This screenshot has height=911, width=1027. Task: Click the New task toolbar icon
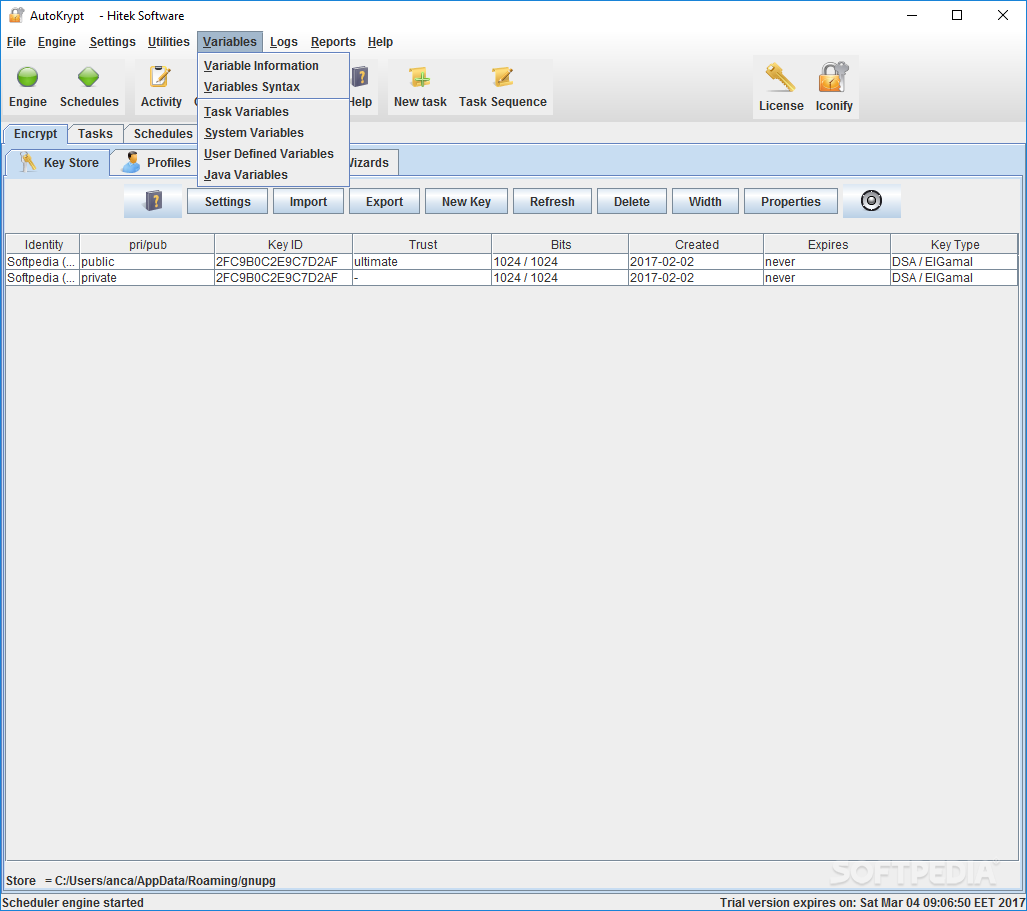pyautogui.click(x=420, y=77)
